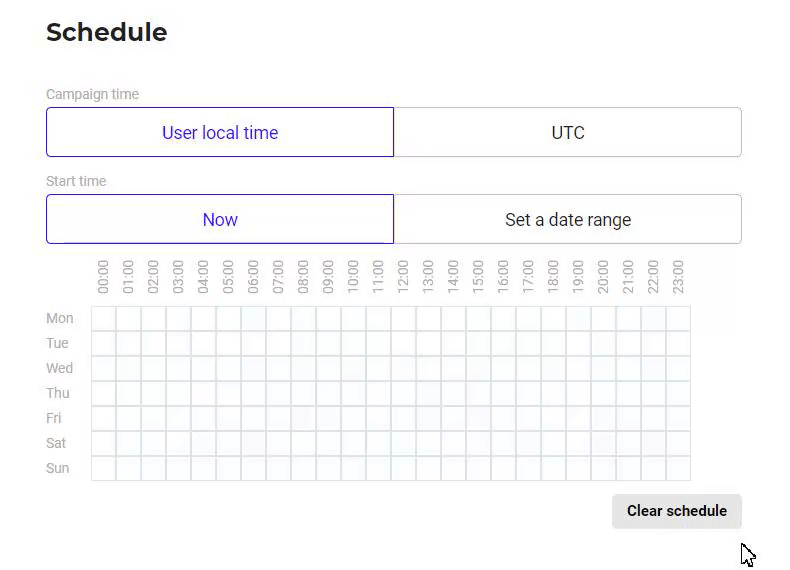
Task: Click the Clear schedule button
Action: pyautogui.click(x=677, y=511)
